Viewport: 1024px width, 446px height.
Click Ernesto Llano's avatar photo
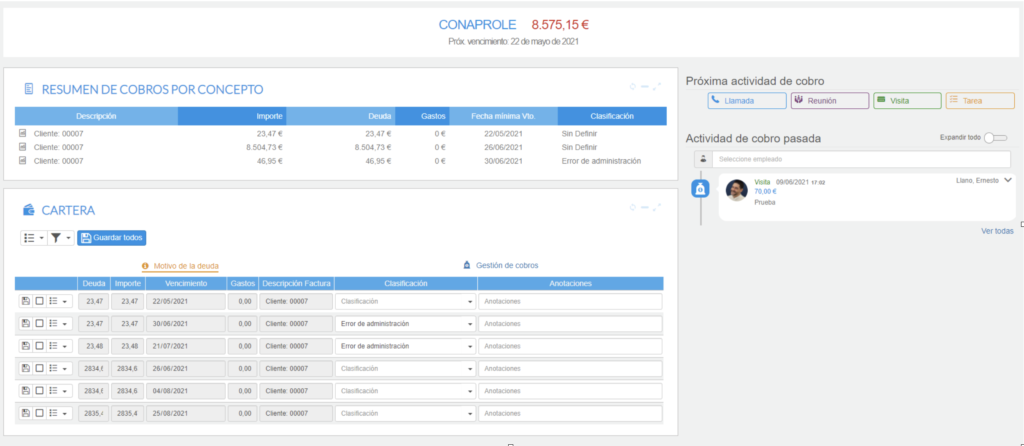(x=737, y=189)
